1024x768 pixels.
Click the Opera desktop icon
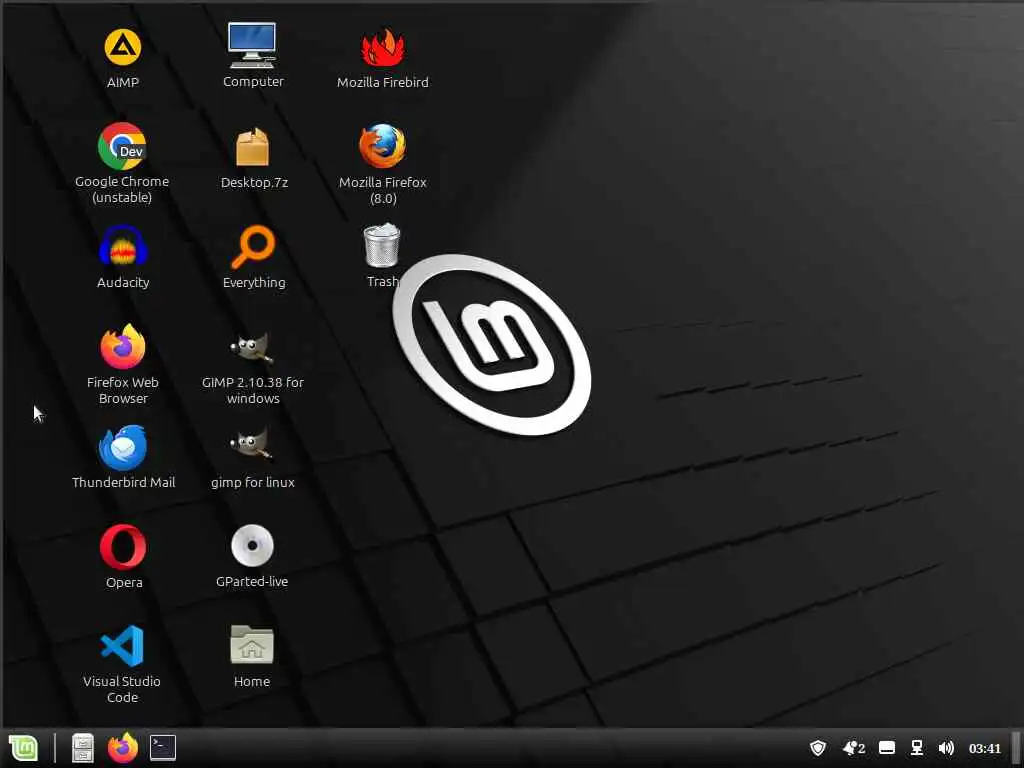tap(123, 547)
